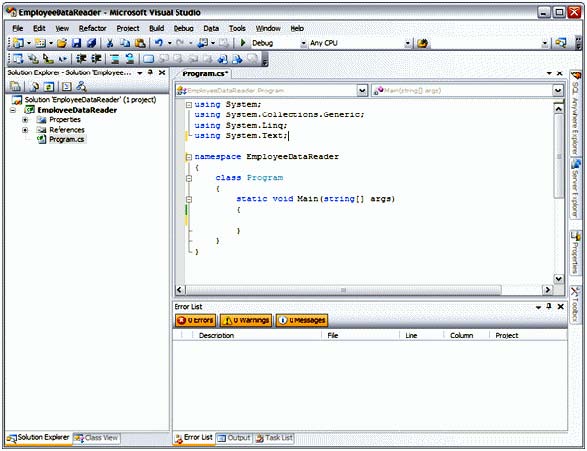
Task: Close the Error List panel
Action: (560, 306)
